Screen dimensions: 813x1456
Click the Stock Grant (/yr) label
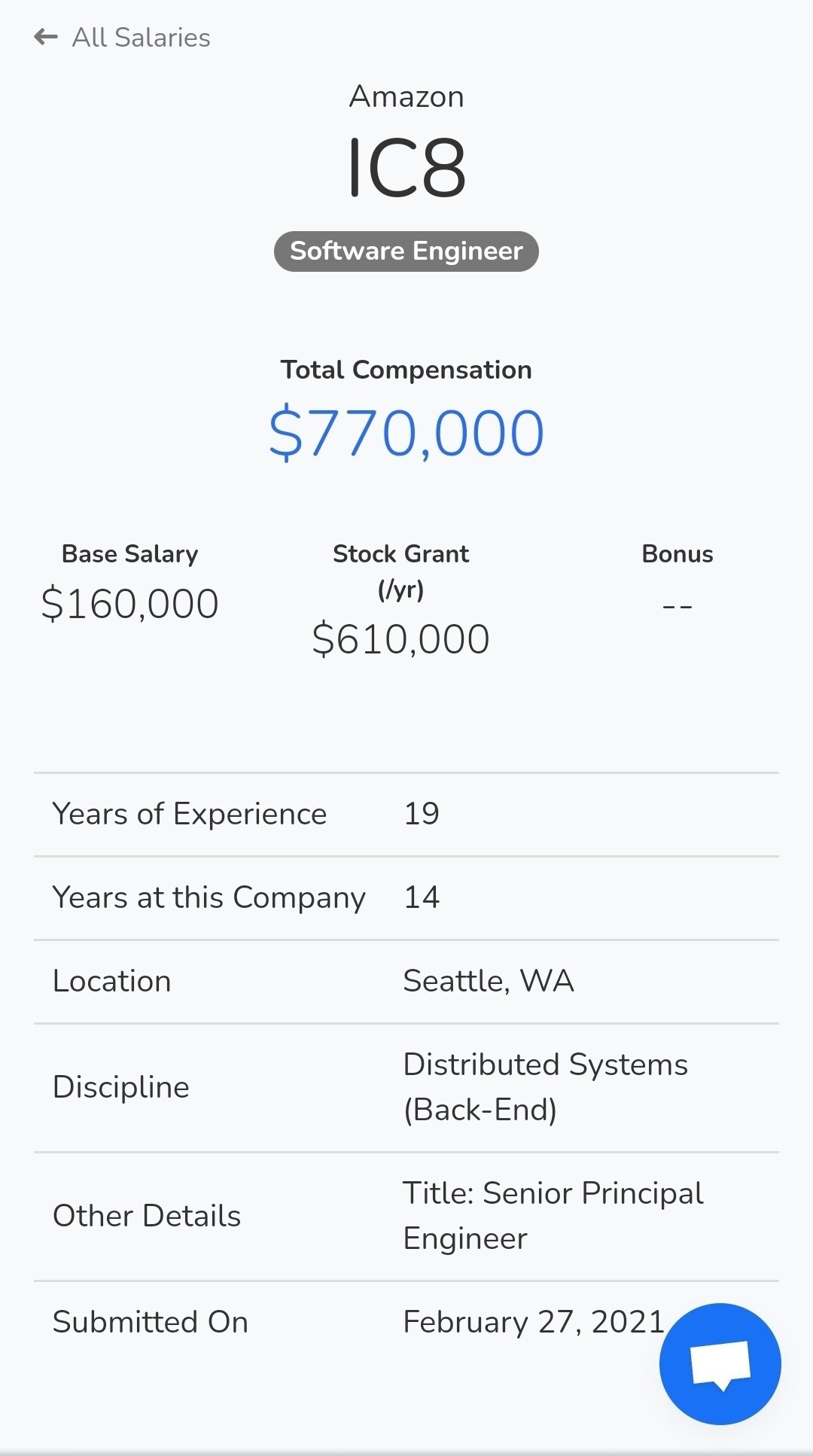click(x=401, y=571)
